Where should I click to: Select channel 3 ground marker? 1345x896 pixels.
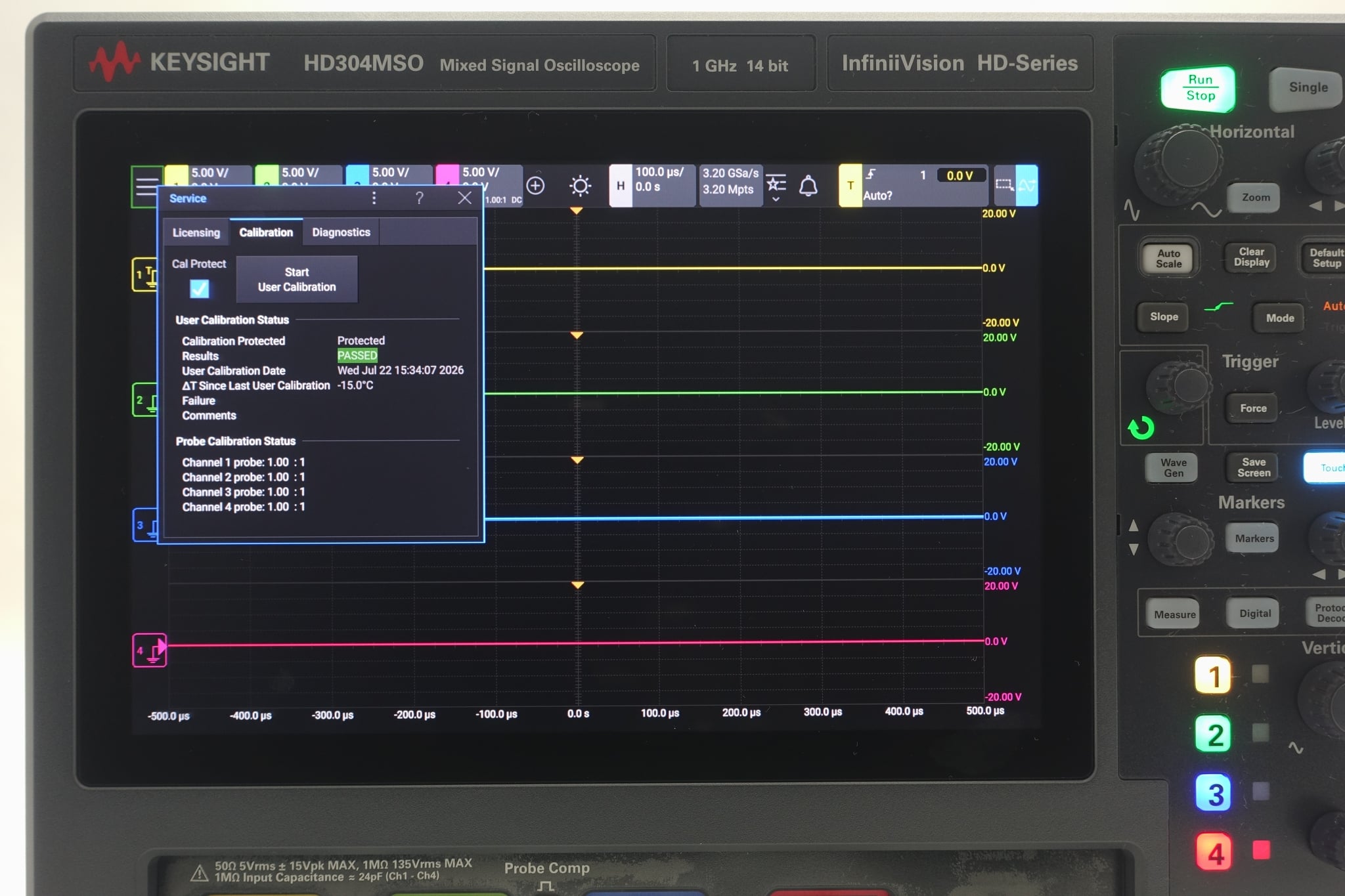146,524
